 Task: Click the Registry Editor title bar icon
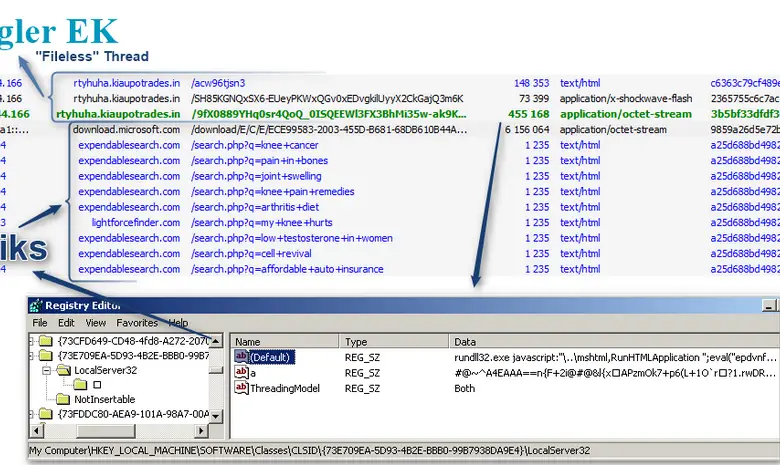coord(36,305)
